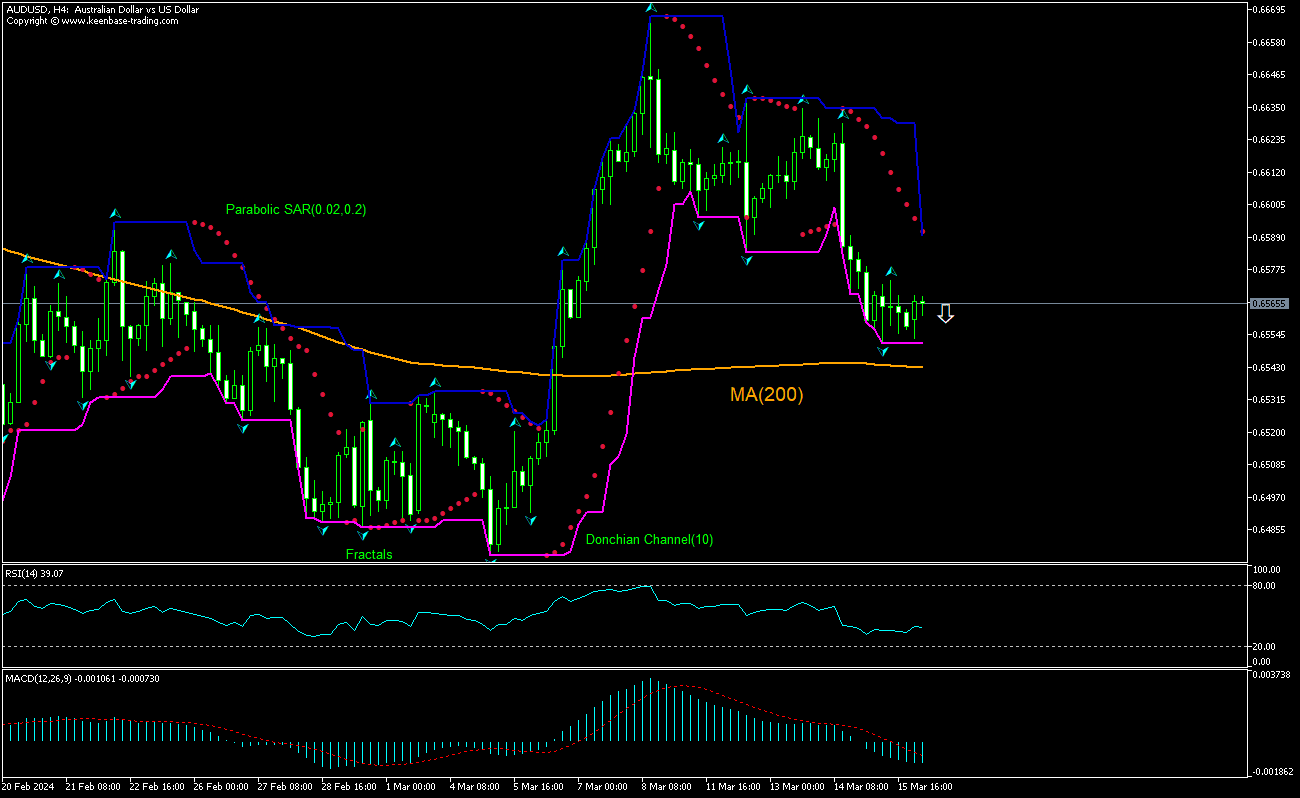Click the 0.66695 price axis label
Screen dimensions: 1300x798
pyautogui.click(x=1268, y=10)
